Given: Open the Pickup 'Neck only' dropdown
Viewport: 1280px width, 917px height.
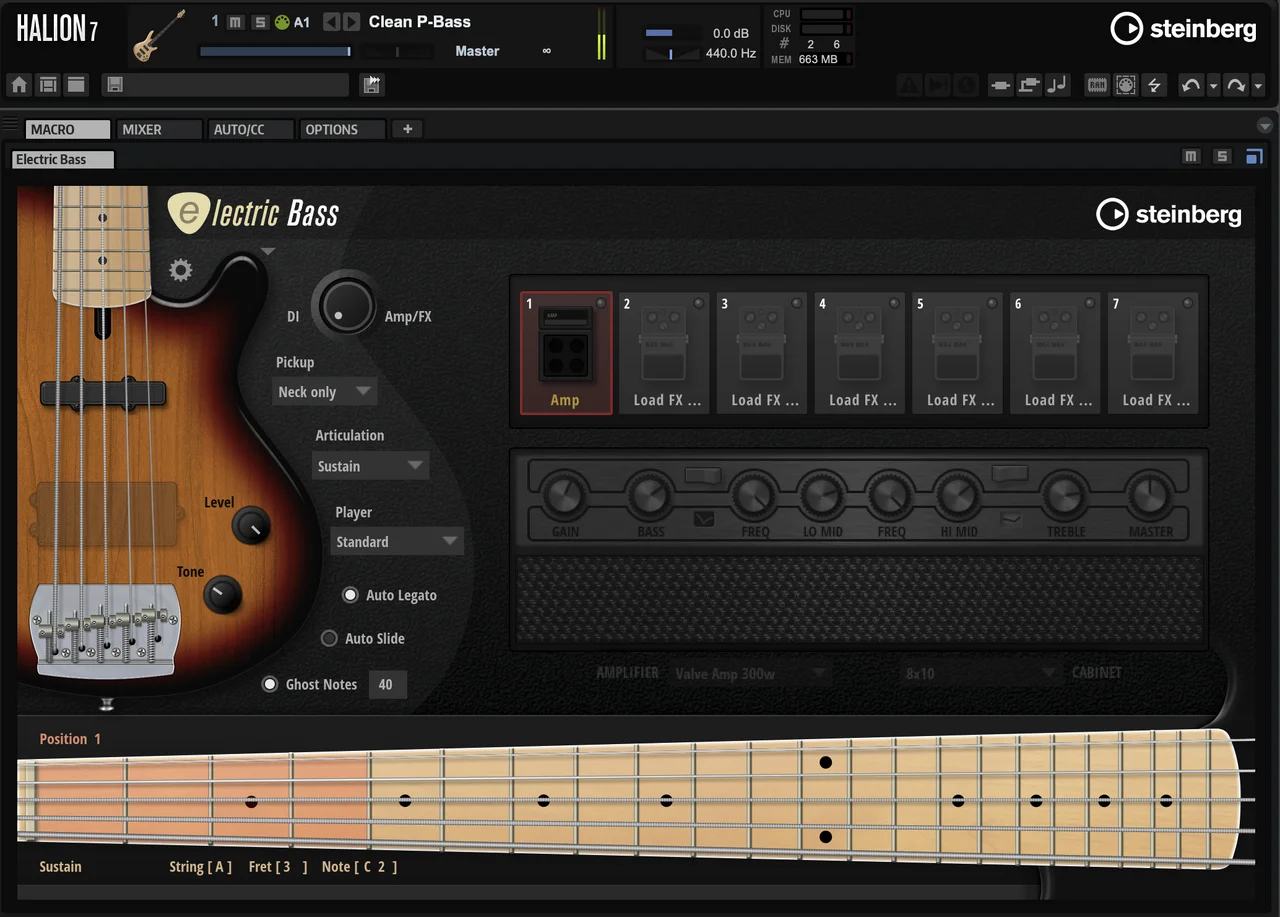Looking at the screenshot, I should pos(325,392).
